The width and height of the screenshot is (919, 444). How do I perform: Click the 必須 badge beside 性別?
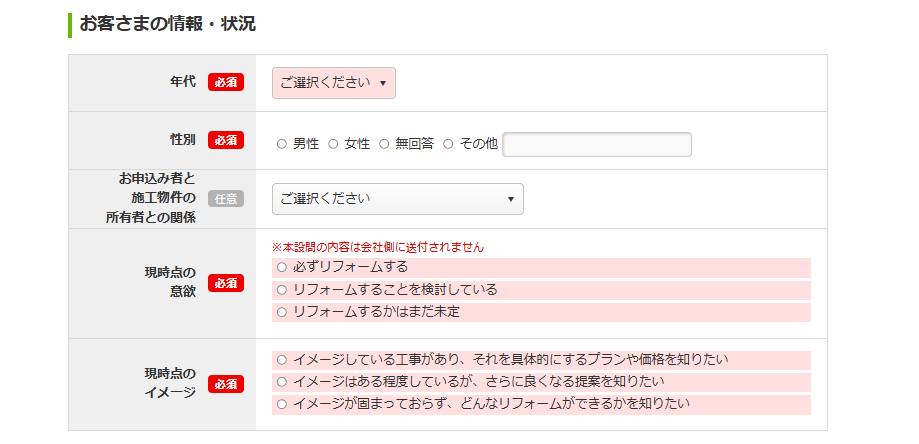[226, 140]
